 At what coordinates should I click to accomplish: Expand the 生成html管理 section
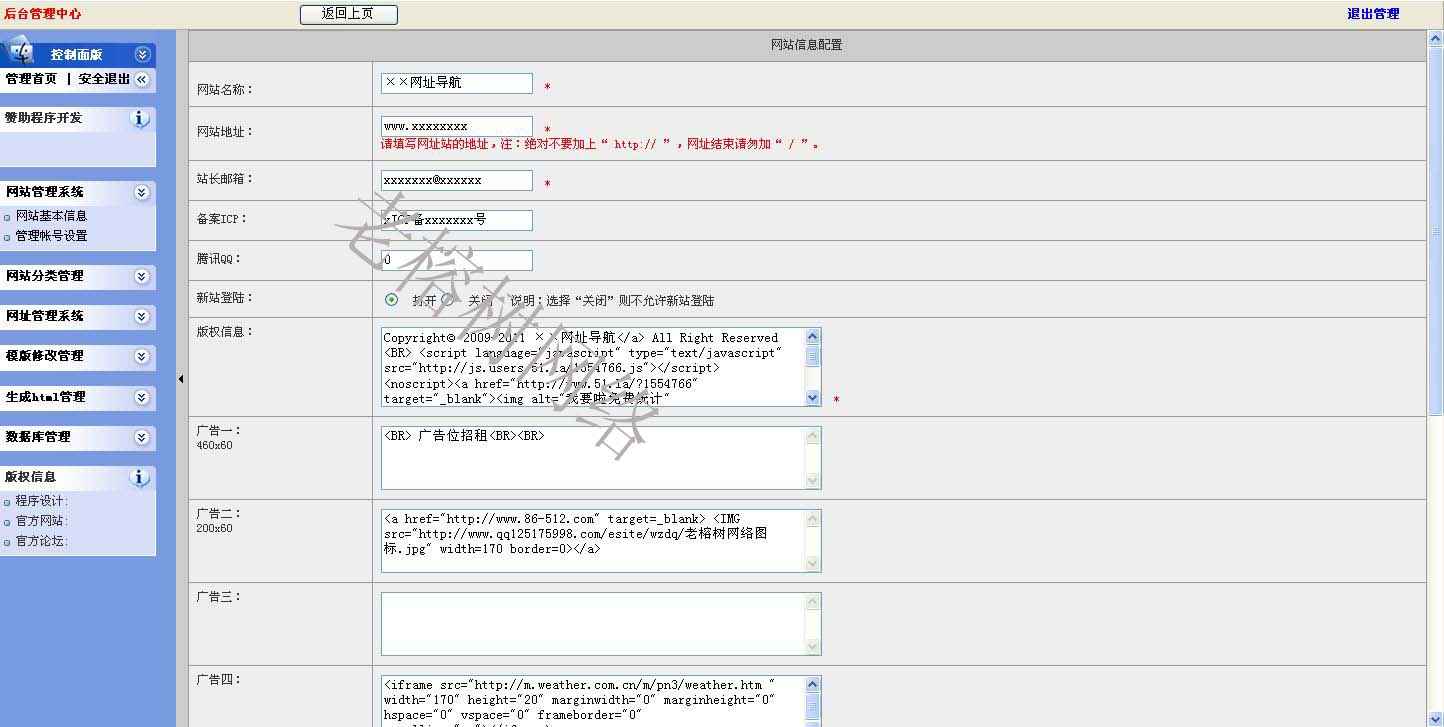[x=142, y=397]
